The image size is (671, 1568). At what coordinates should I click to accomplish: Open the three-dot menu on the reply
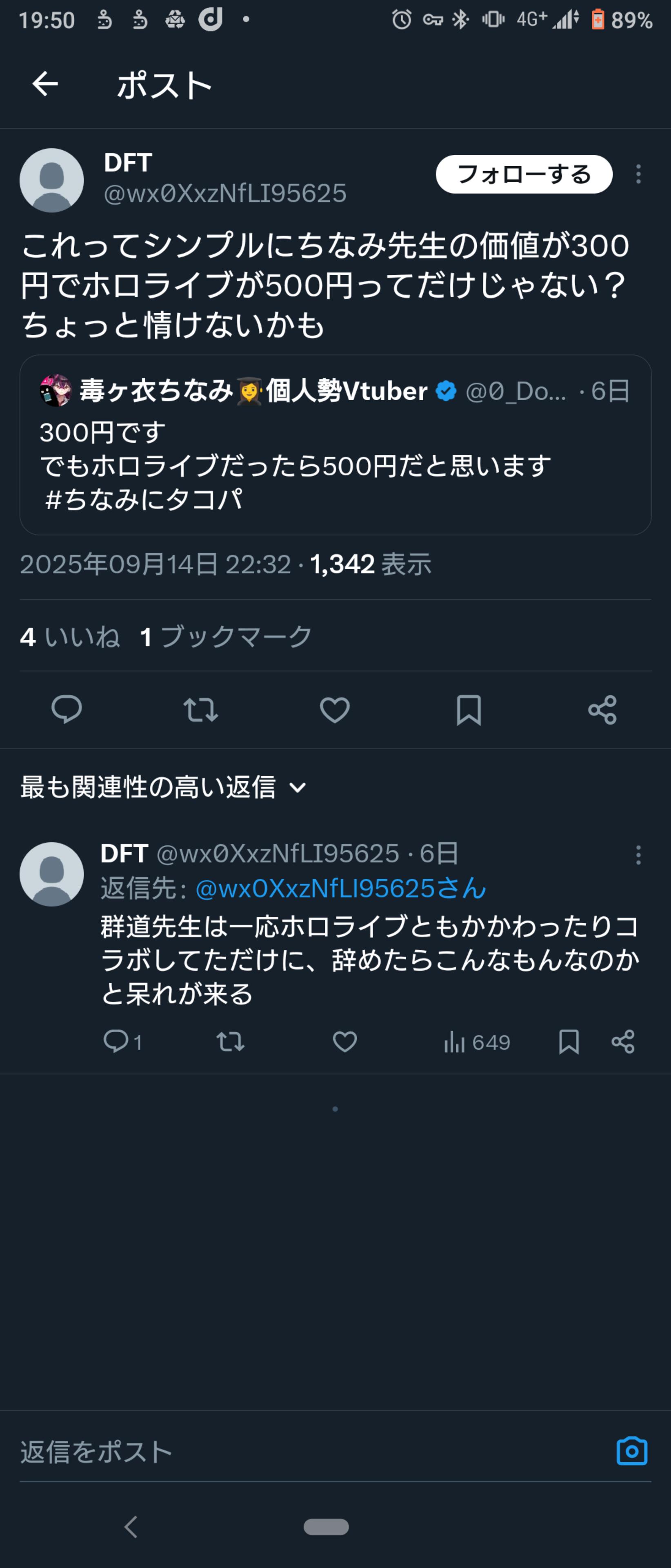pyautogui.click(x=638, y=855)
